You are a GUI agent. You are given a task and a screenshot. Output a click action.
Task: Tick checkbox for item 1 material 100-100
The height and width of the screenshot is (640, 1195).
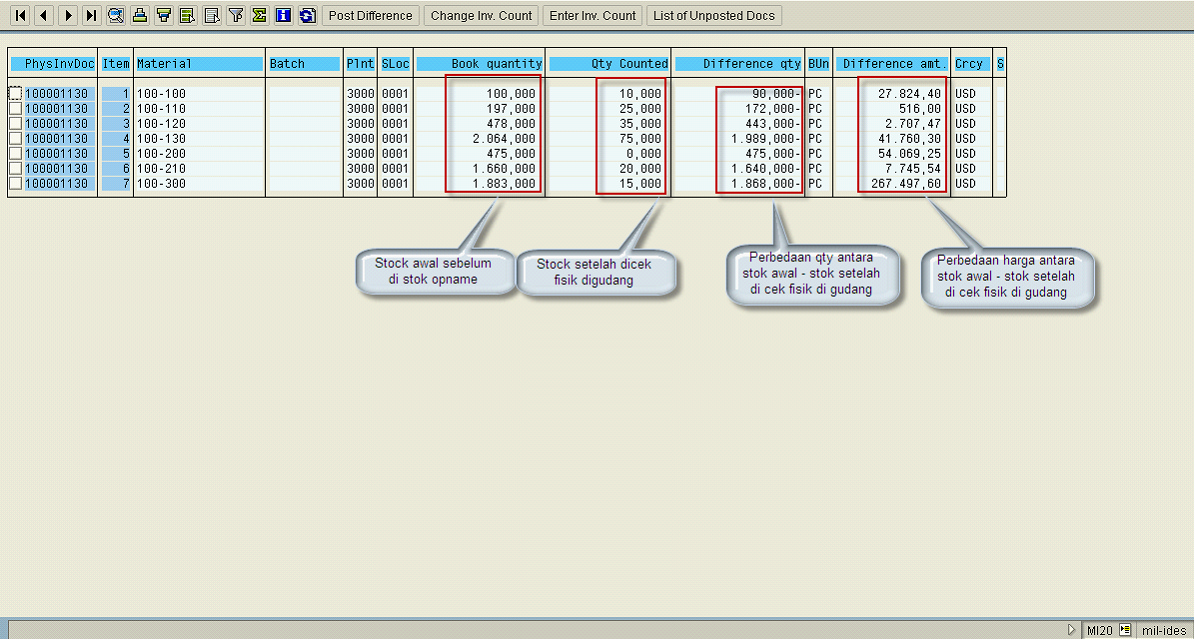(15, 94)
